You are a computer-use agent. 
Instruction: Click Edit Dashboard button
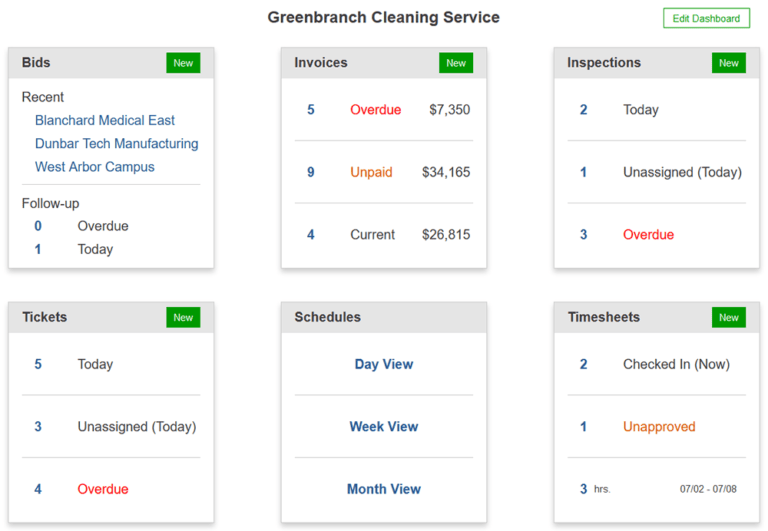pyautogui.click(x=706, y=18)
